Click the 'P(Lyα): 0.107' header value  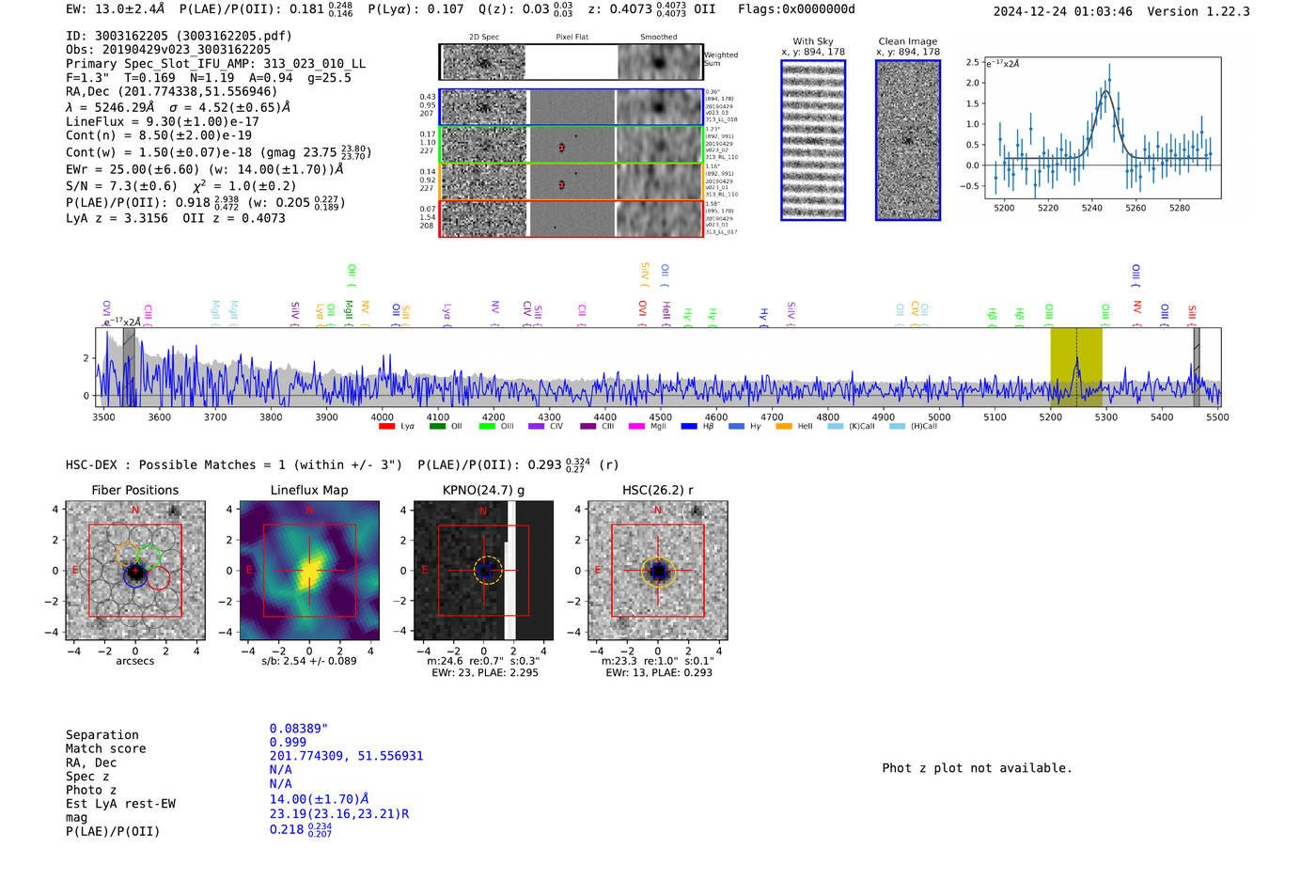[x=415, y=8]
